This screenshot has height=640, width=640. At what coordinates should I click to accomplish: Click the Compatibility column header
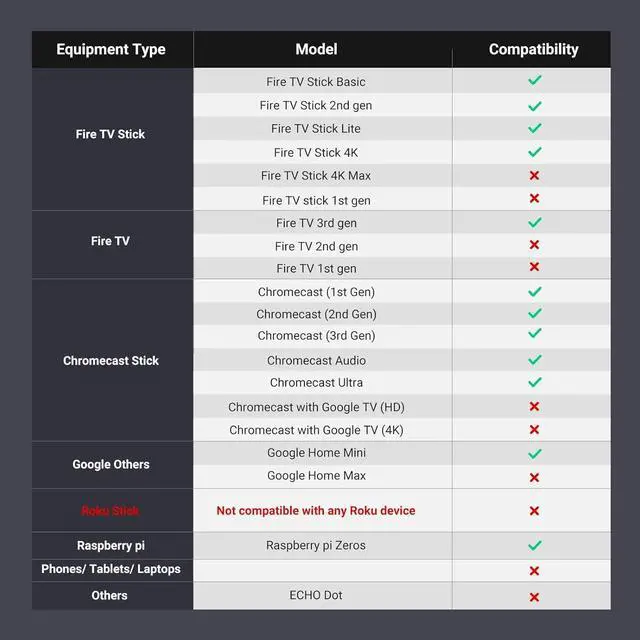click(533, 49)
